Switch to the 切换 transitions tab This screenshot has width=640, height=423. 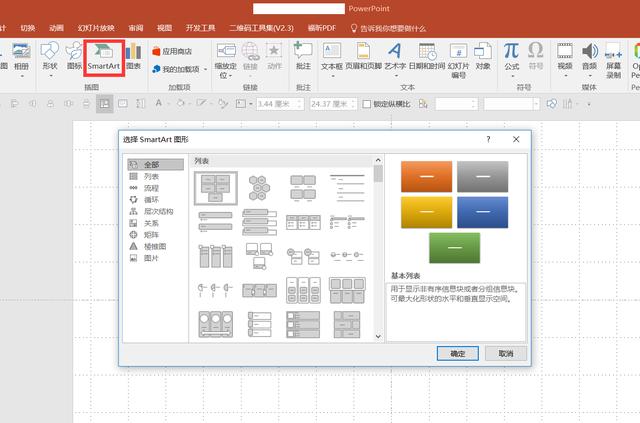click(x=28, y=28)
